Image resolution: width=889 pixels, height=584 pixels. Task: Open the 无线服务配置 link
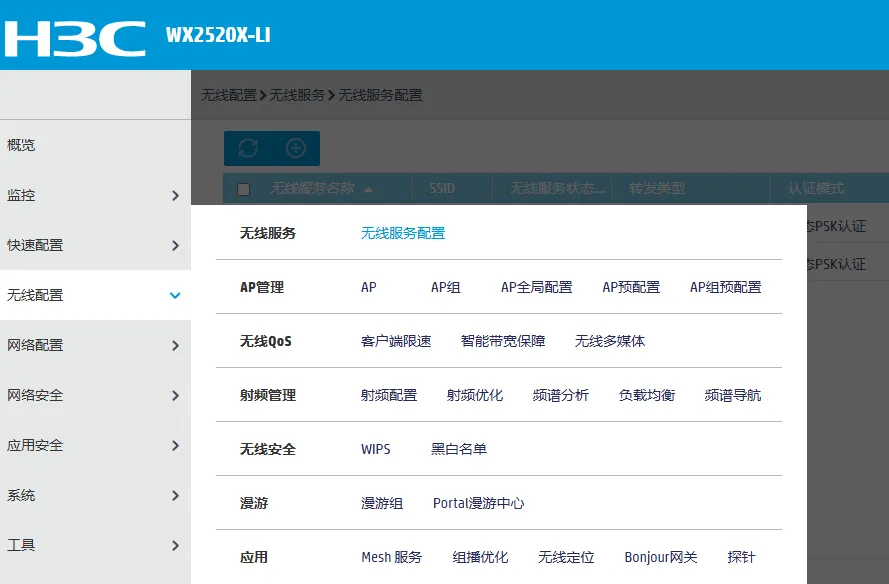403,233
